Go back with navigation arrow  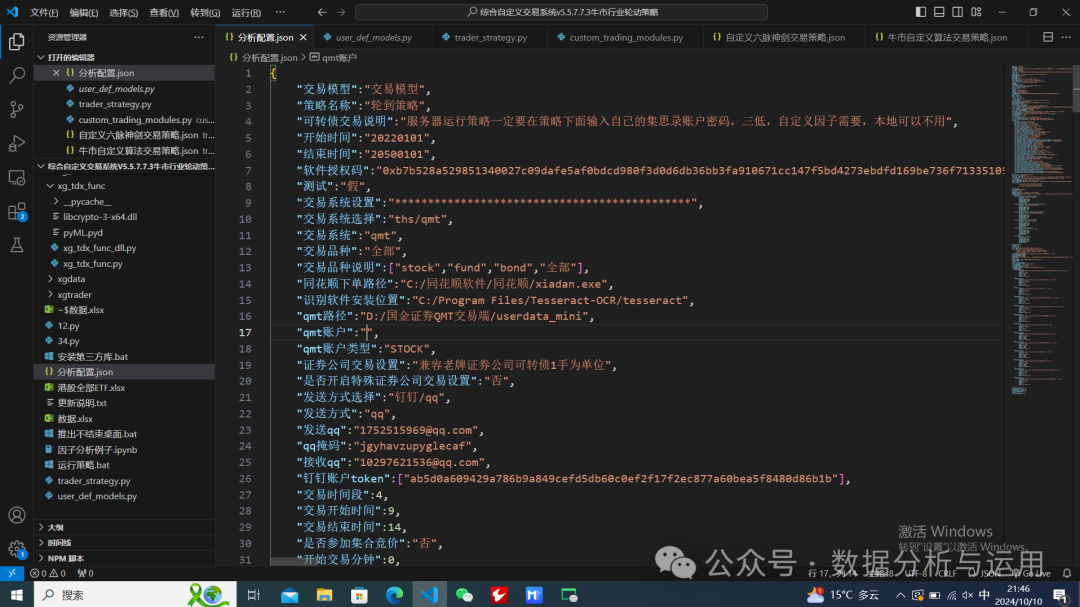[322, 12]
